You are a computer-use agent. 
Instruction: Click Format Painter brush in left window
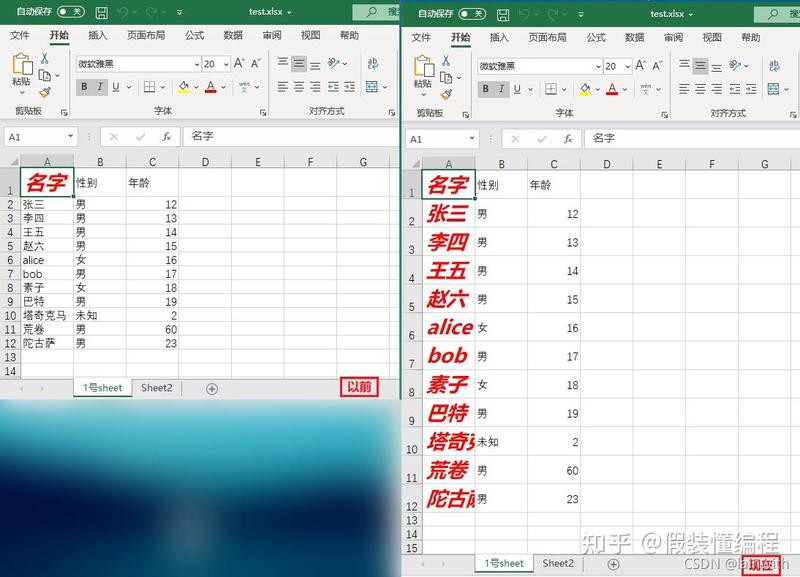[45, 92]
